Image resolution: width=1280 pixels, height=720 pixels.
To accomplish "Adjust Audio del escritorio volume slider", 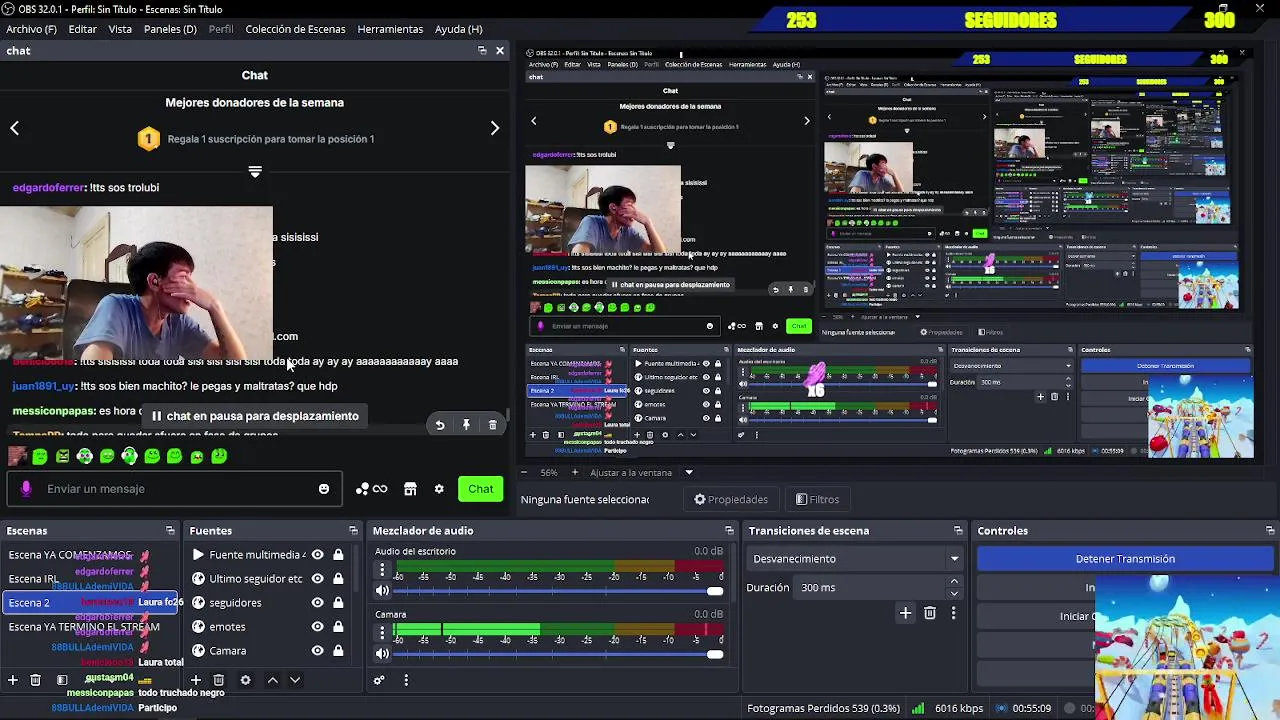I will tap(559, 591).
